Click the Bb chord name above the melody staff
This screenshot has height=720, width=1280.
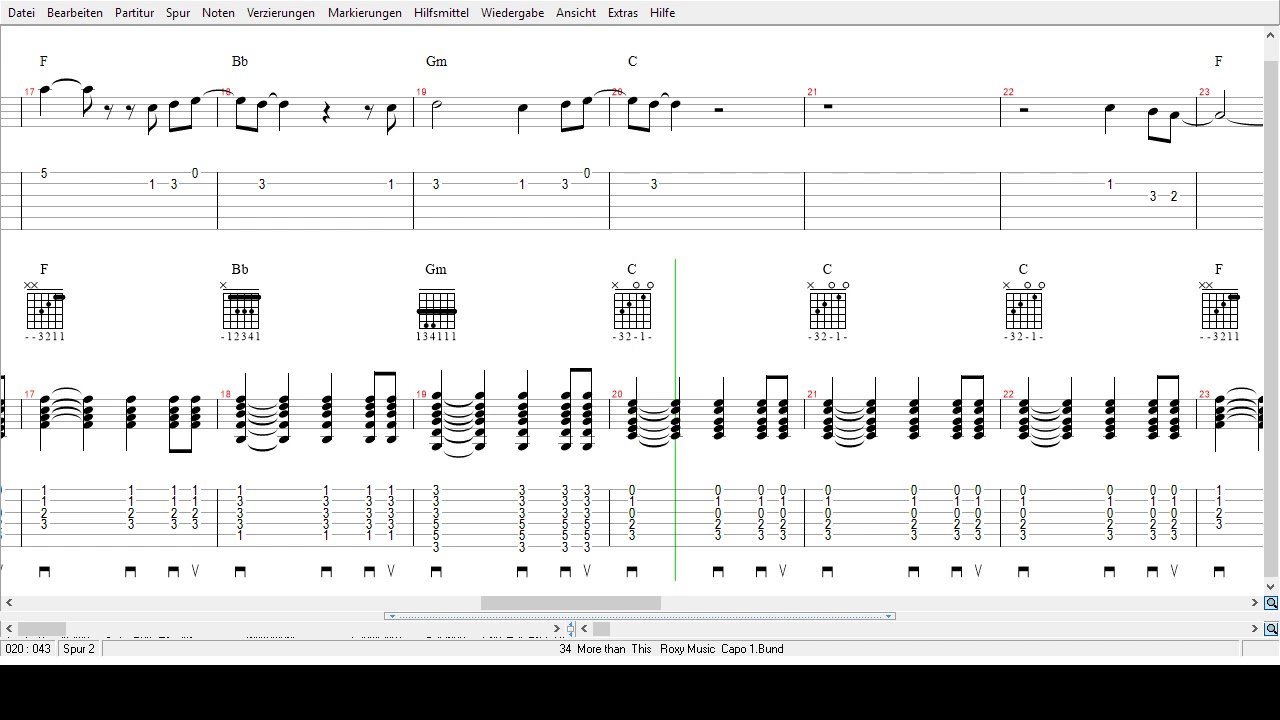point(240,61)
